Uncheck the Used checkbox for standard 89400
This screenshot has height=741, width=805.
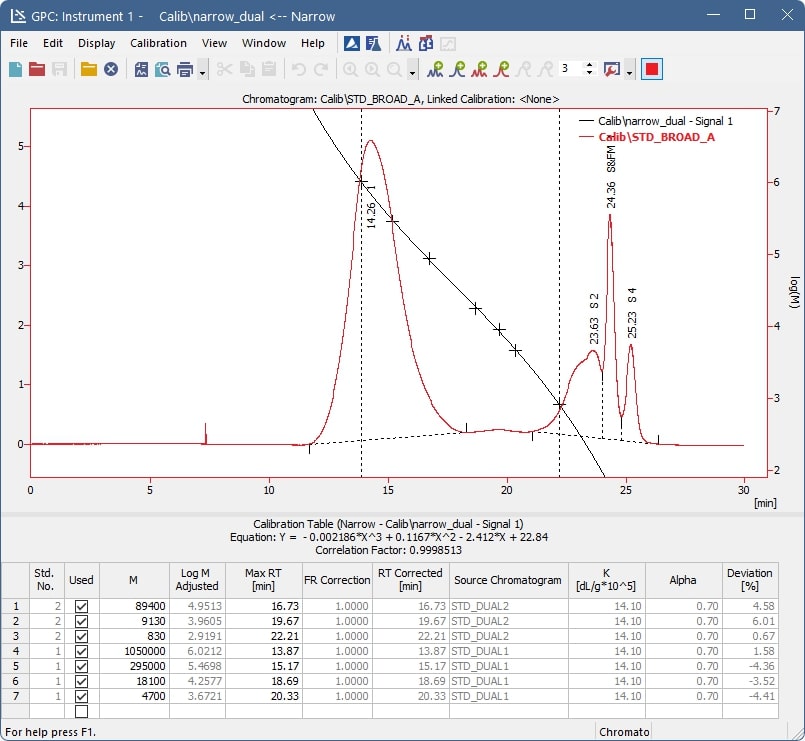tap(81, 605)
